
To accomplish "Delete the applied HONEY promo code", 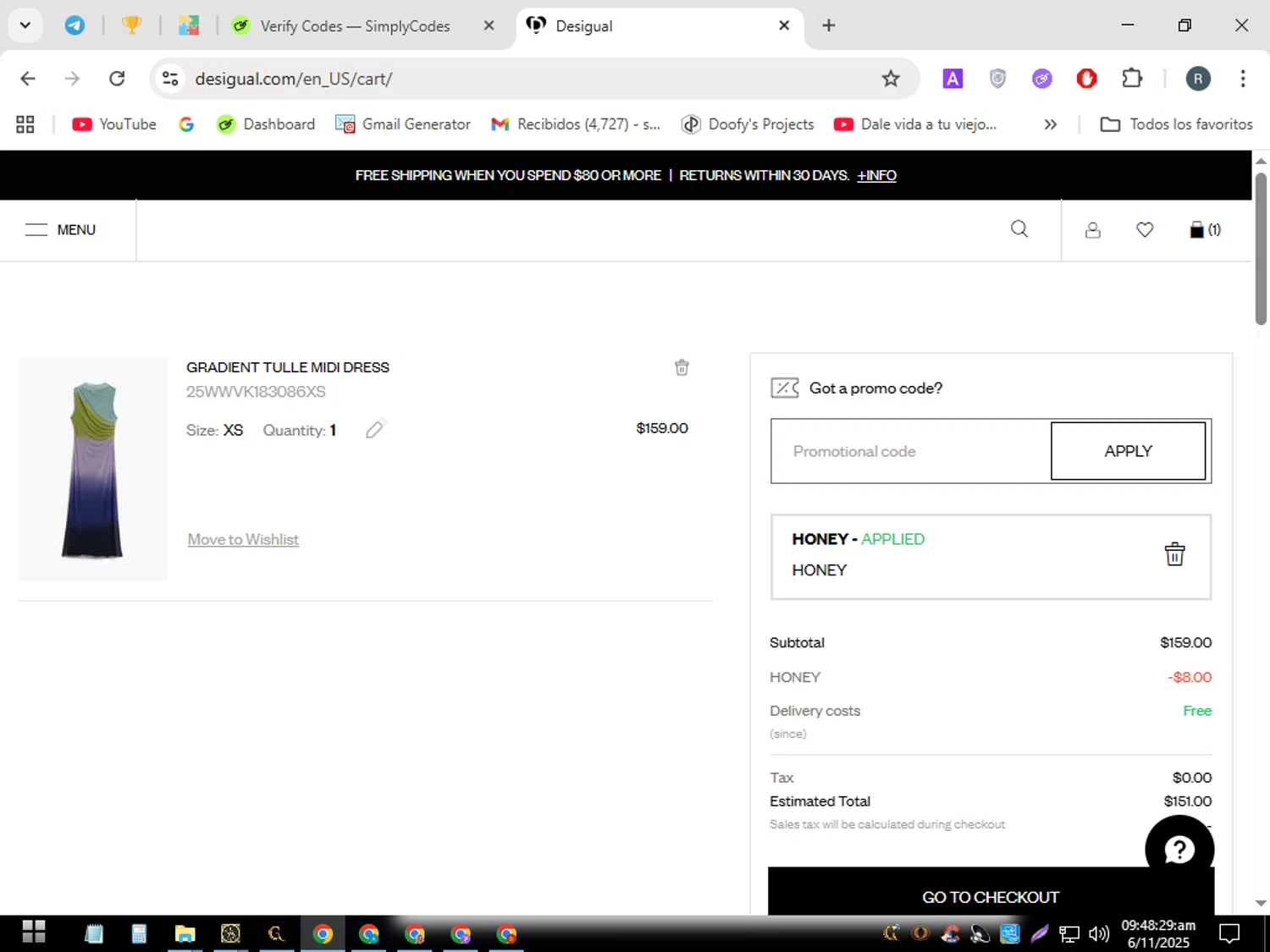I will tap(1174, 554).
